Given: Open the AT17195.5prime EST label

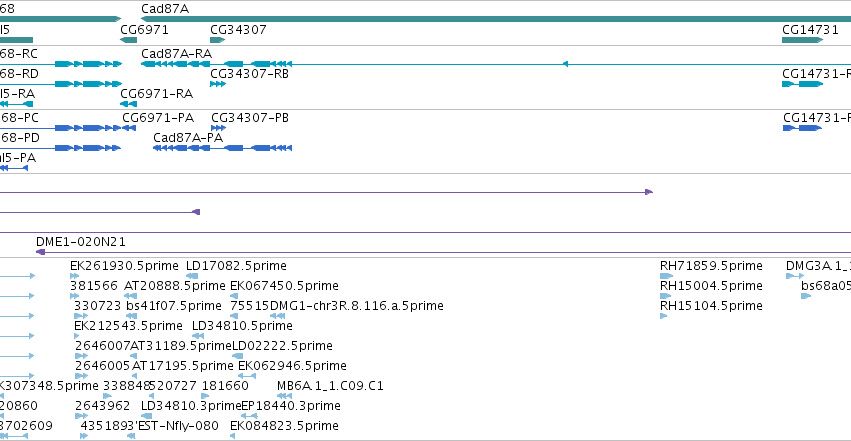Looking at the screenshot, I should [182, 366].
